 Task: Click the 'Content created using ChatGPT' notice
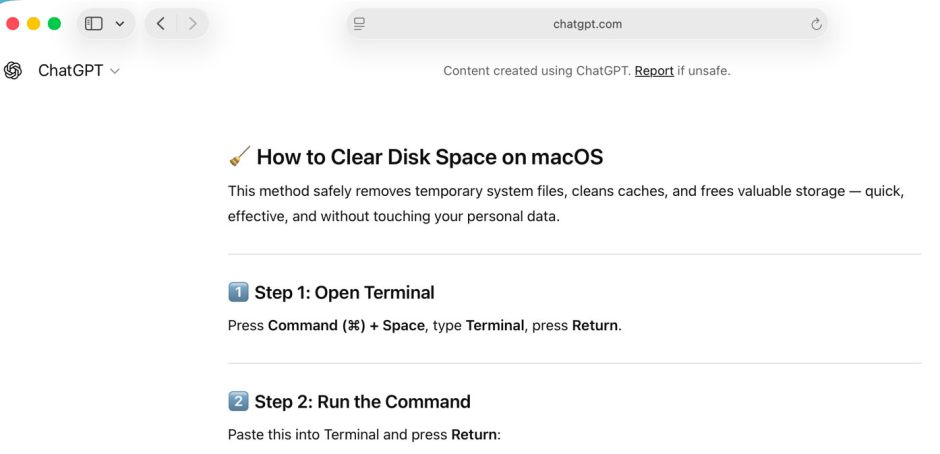(537, 71)
